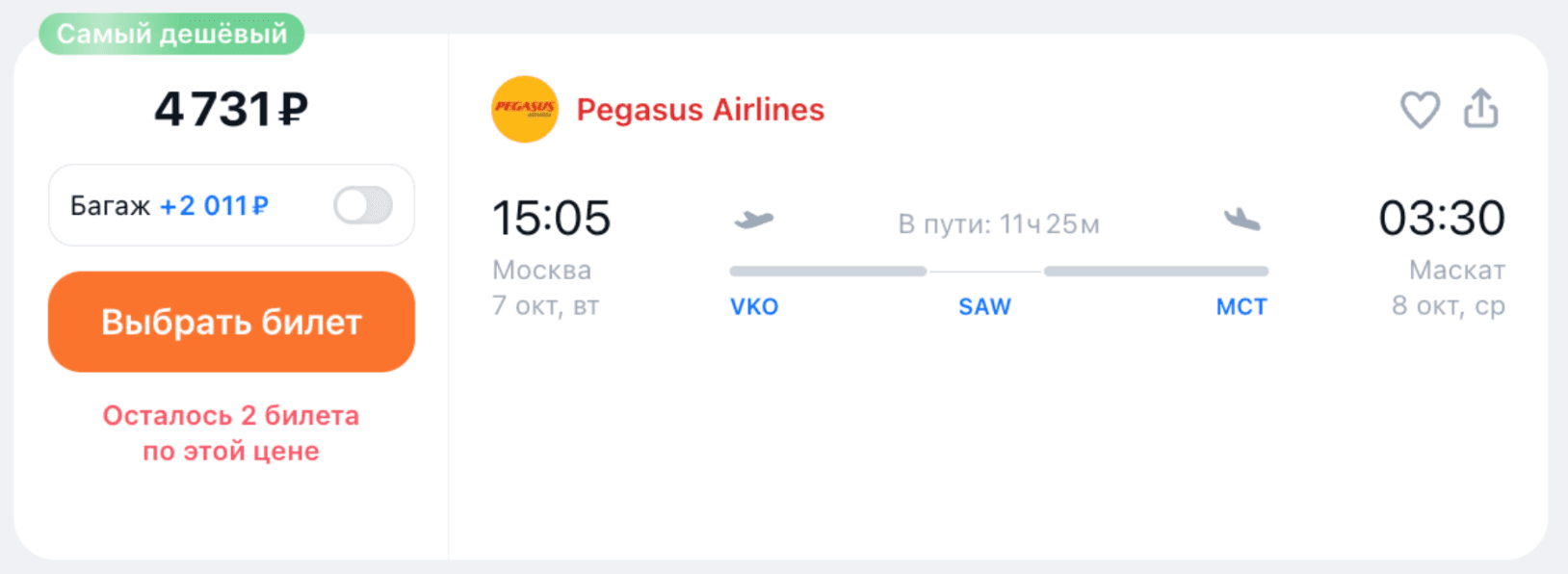Click the landing airplane icon

coord(1241,221)
